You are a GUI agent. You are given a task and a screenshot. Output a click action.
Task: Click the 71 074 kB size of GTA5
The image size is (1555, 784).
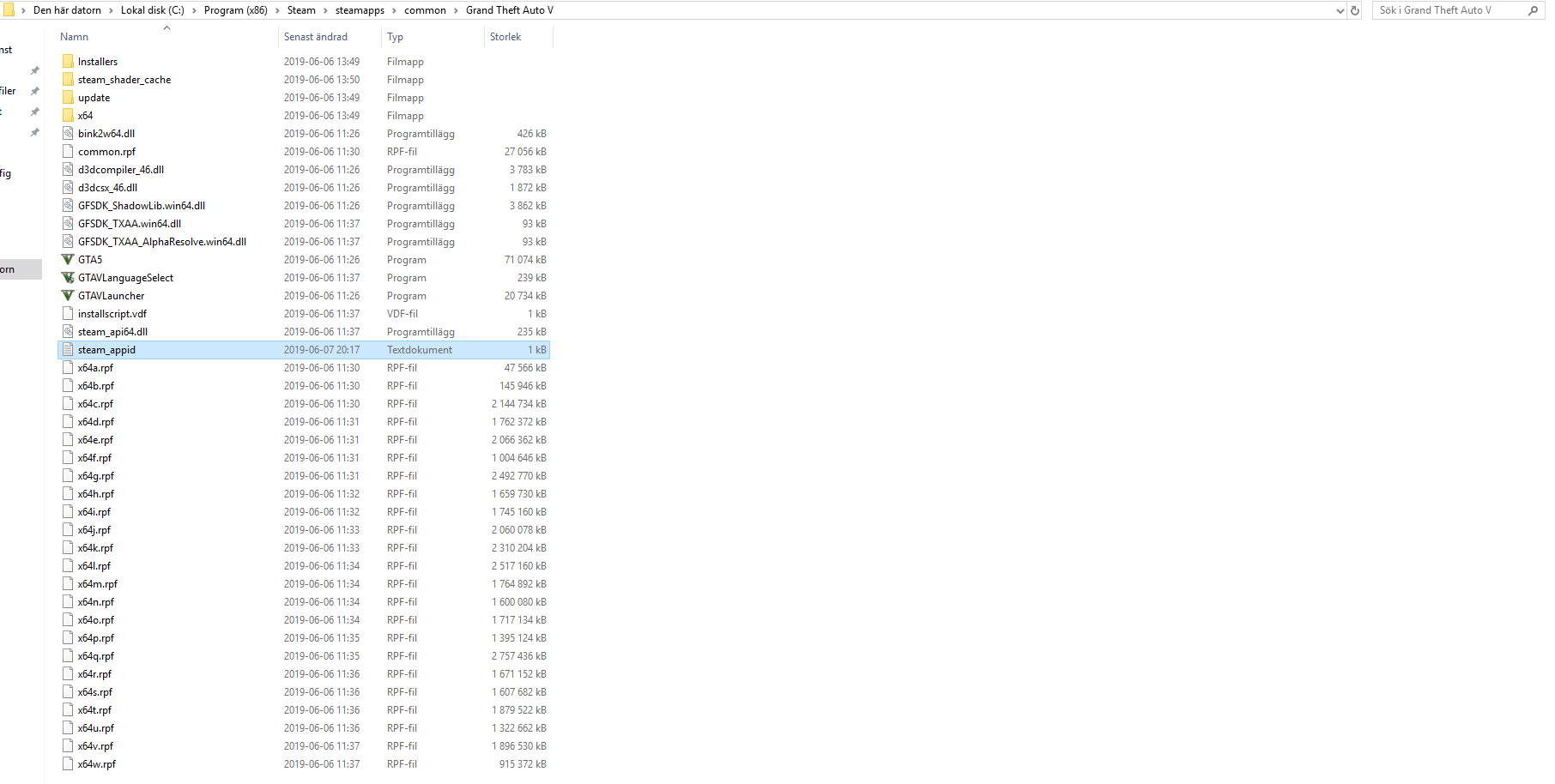click(x=525, y=260)
